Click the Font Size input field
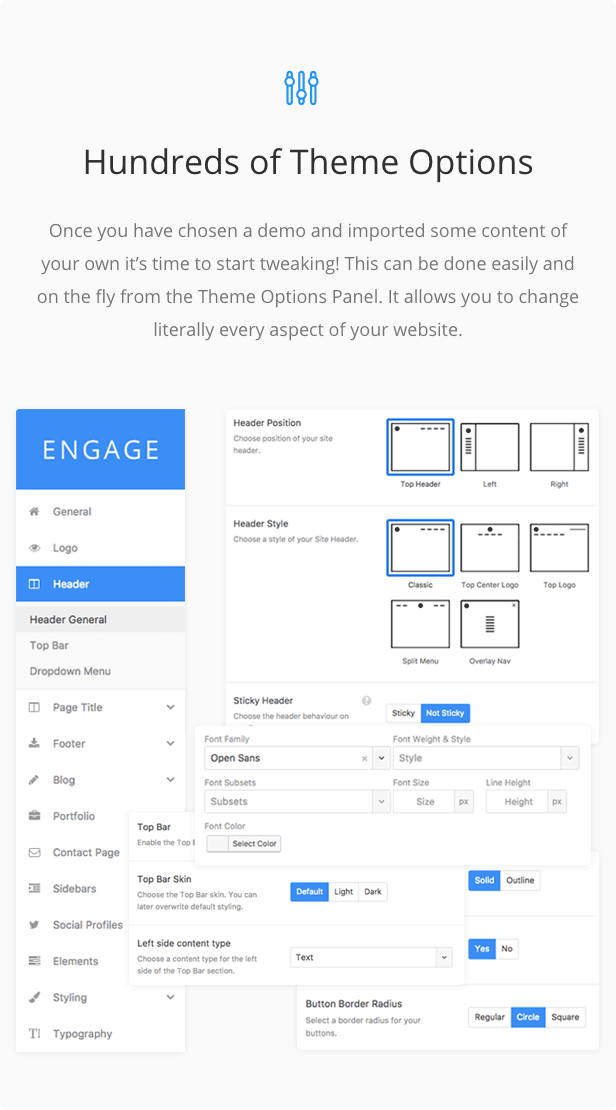The height and width of the screenshot is (1110, 616). (425, 802)
